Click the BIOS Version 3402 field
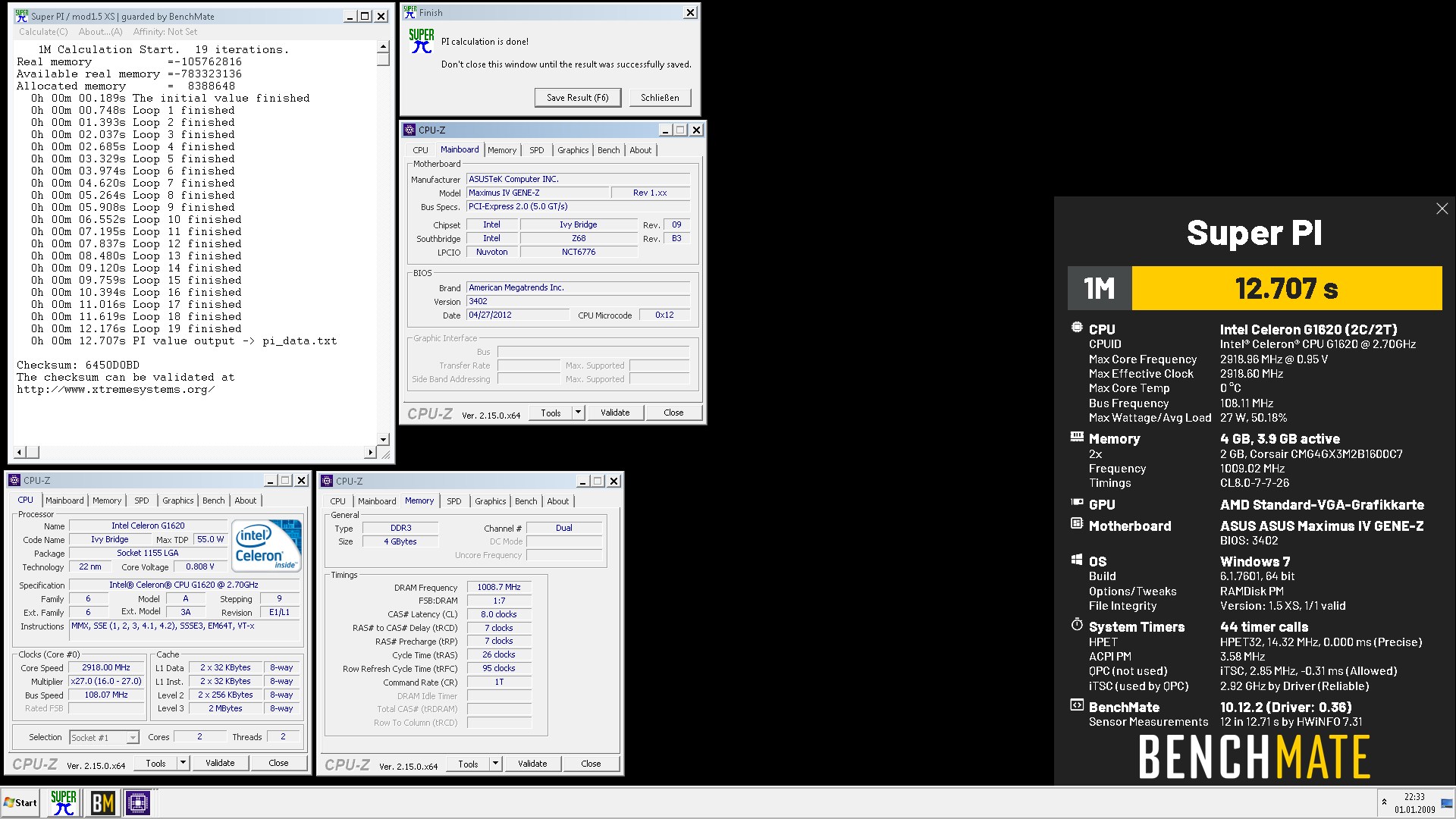Viewport: 1456px width, 819px height. pyautogui.click(x=578, y=301)
